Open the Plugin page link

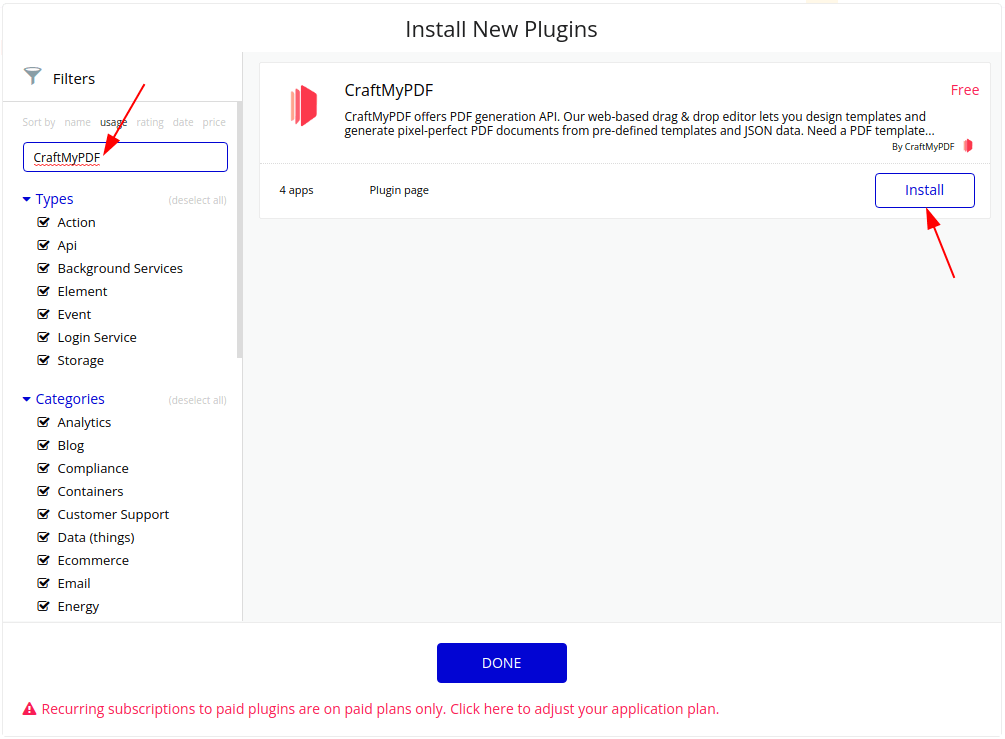click(399, 190)
